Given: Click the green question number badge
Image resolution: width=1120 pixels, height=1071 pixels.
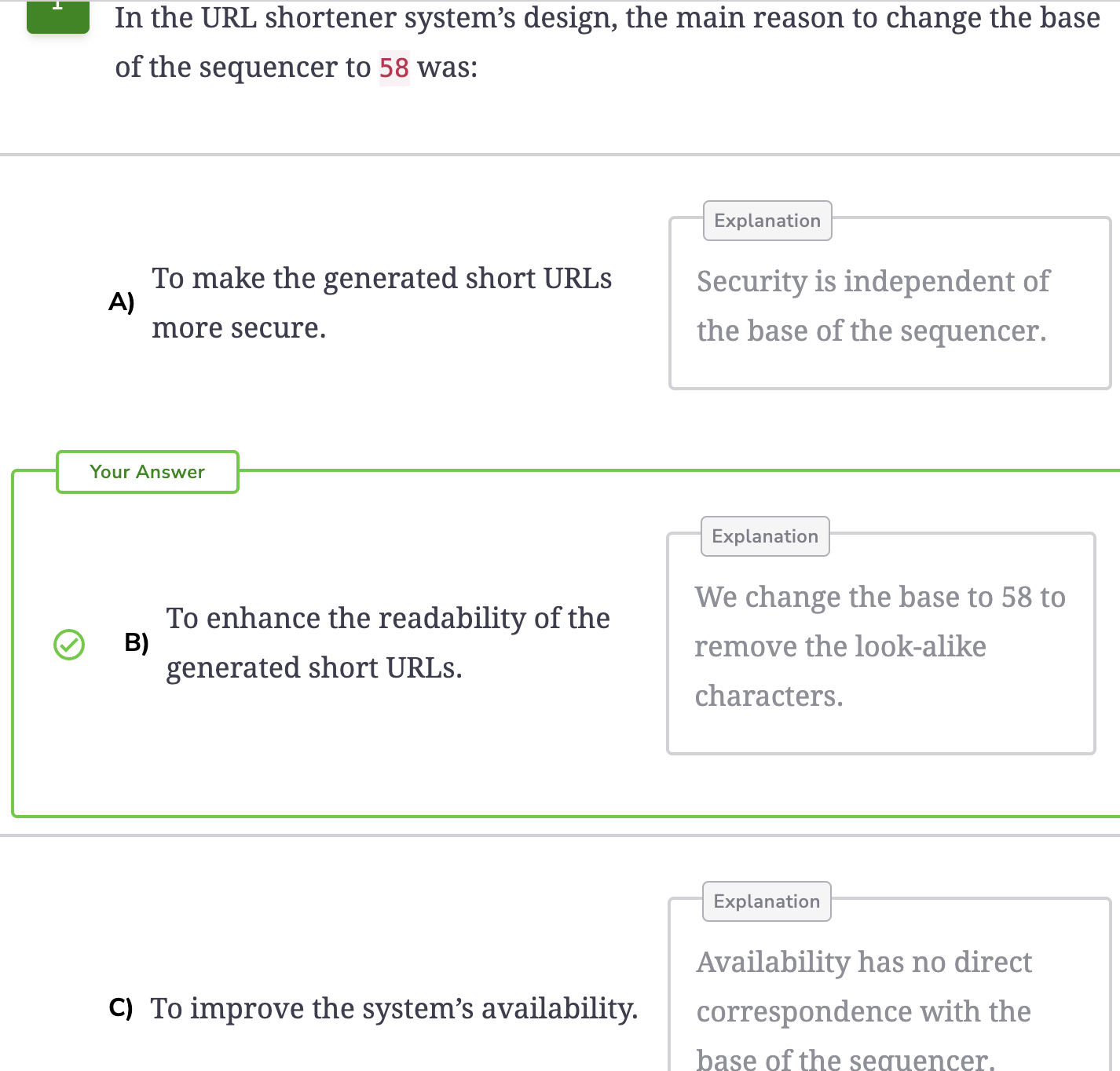Looking at the screenshot, I should click(x=58, y=16).
